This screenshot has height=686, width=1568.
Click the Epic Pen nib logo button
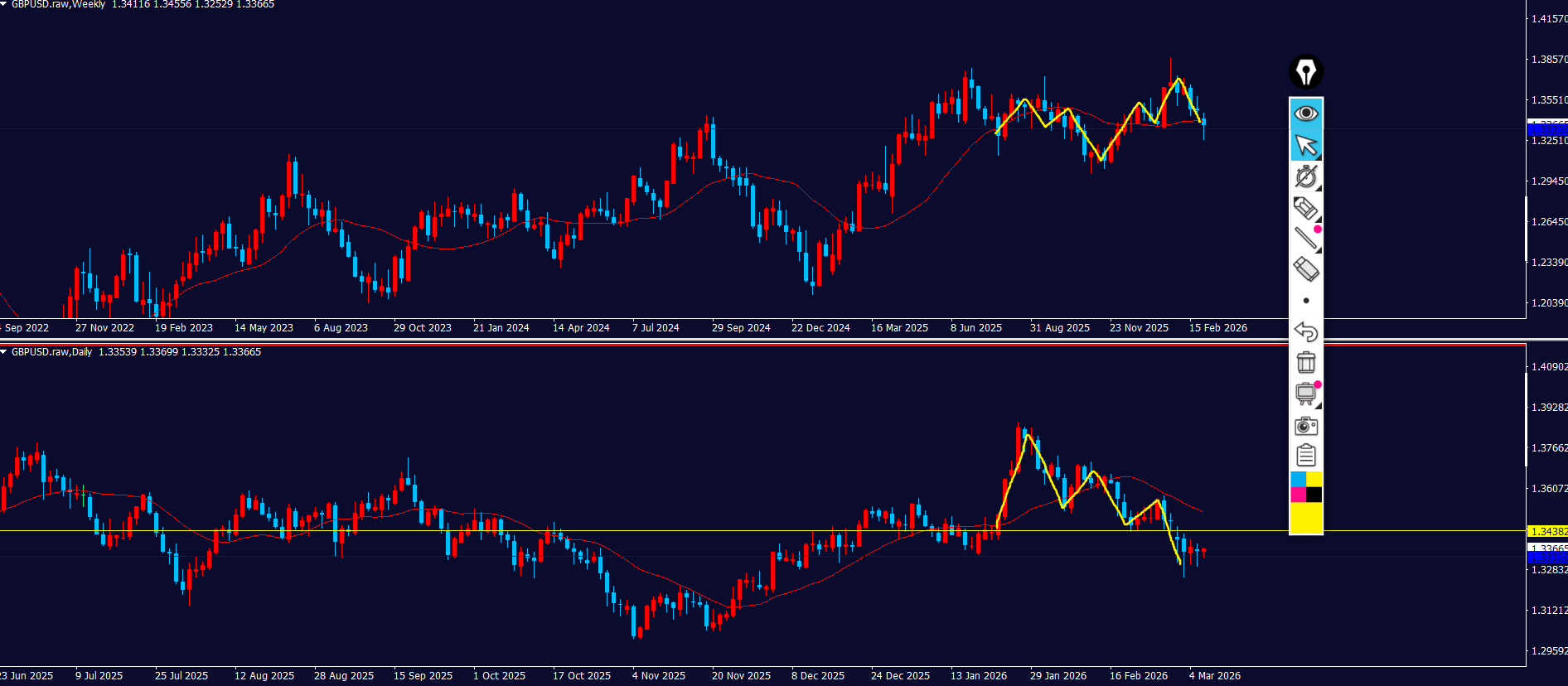pos(1305,72)
